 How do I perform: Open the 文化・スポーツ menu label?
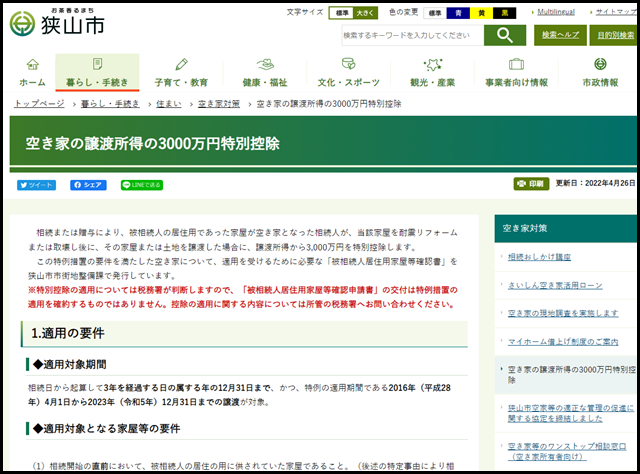point(349,82)
